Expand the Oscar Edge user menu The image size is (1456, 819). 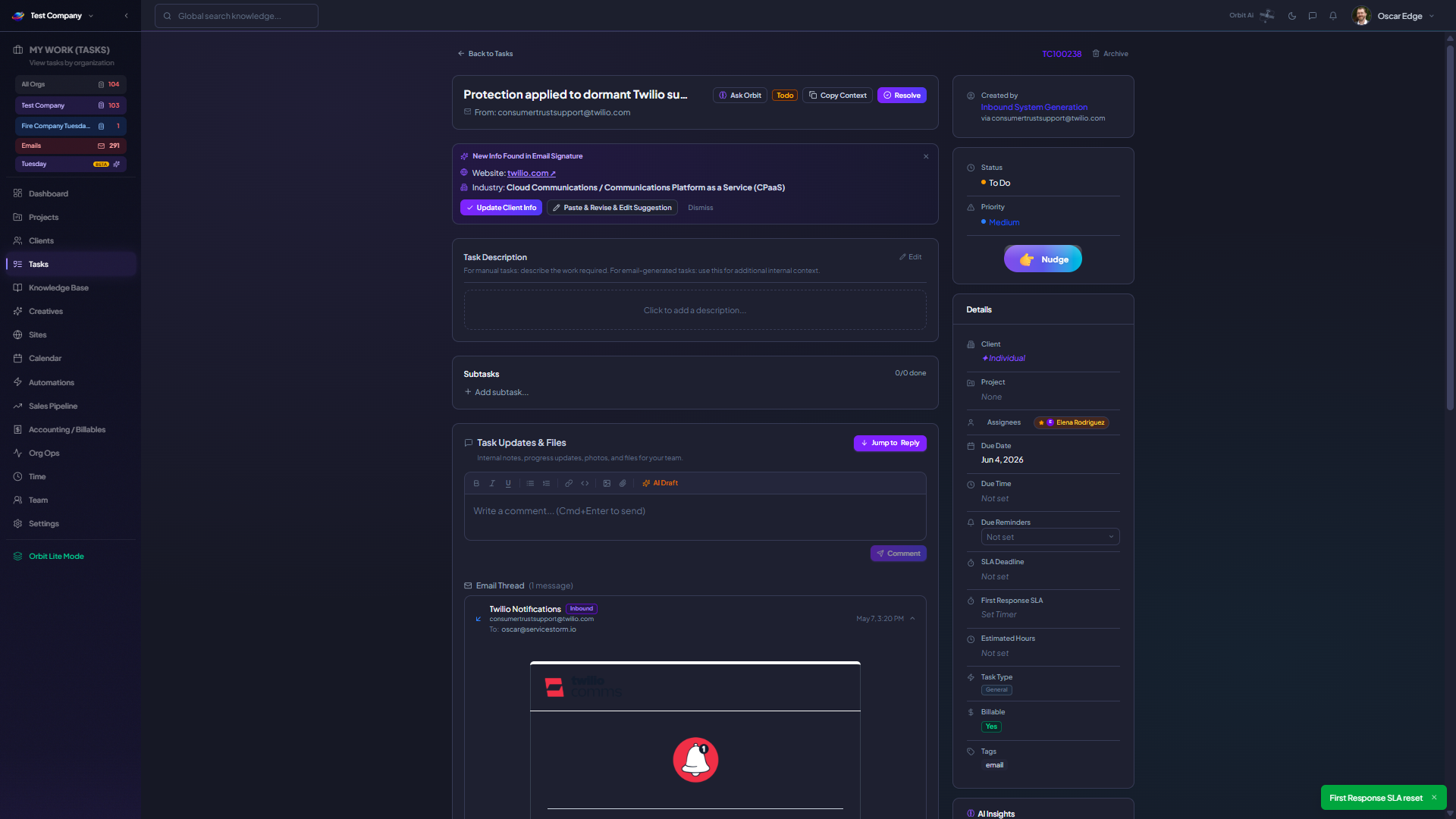[1393, 16]
